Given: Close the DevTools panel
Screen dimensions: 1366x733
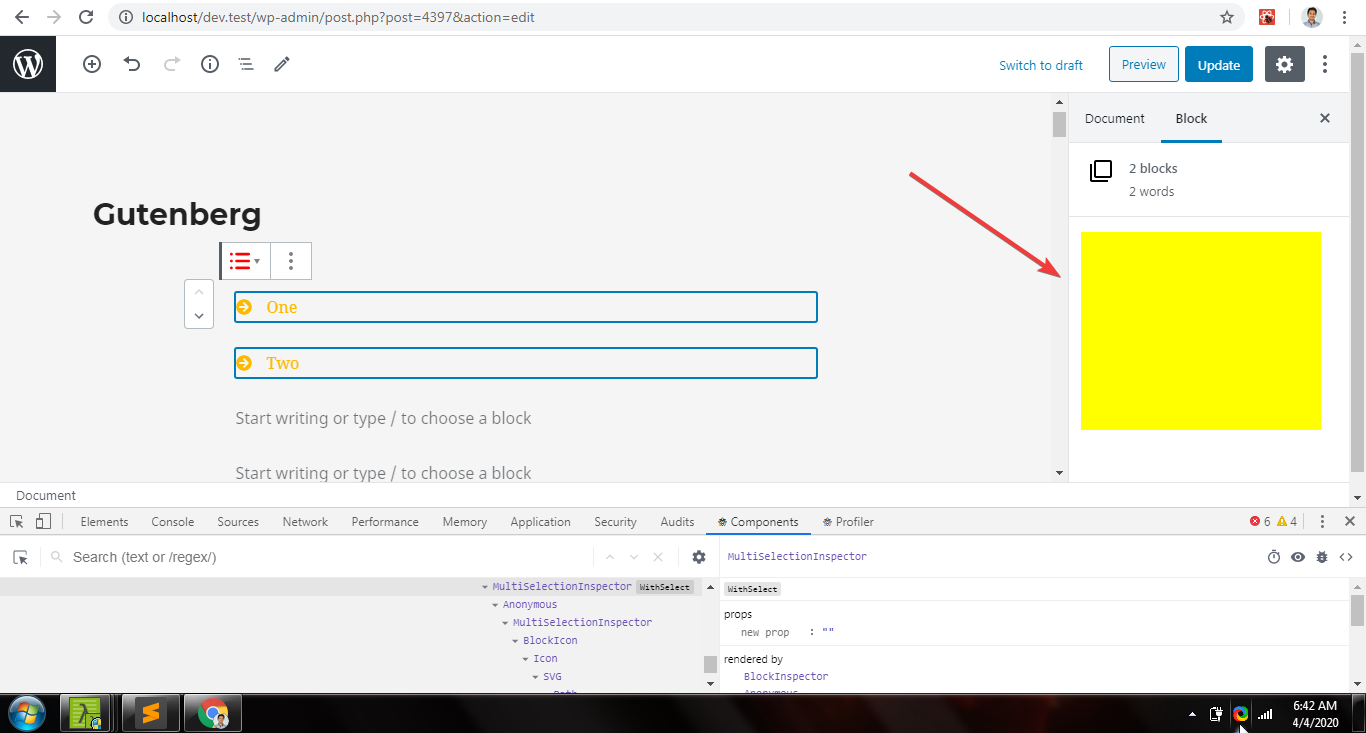Looking at the screenshot, I should 1349,521.
